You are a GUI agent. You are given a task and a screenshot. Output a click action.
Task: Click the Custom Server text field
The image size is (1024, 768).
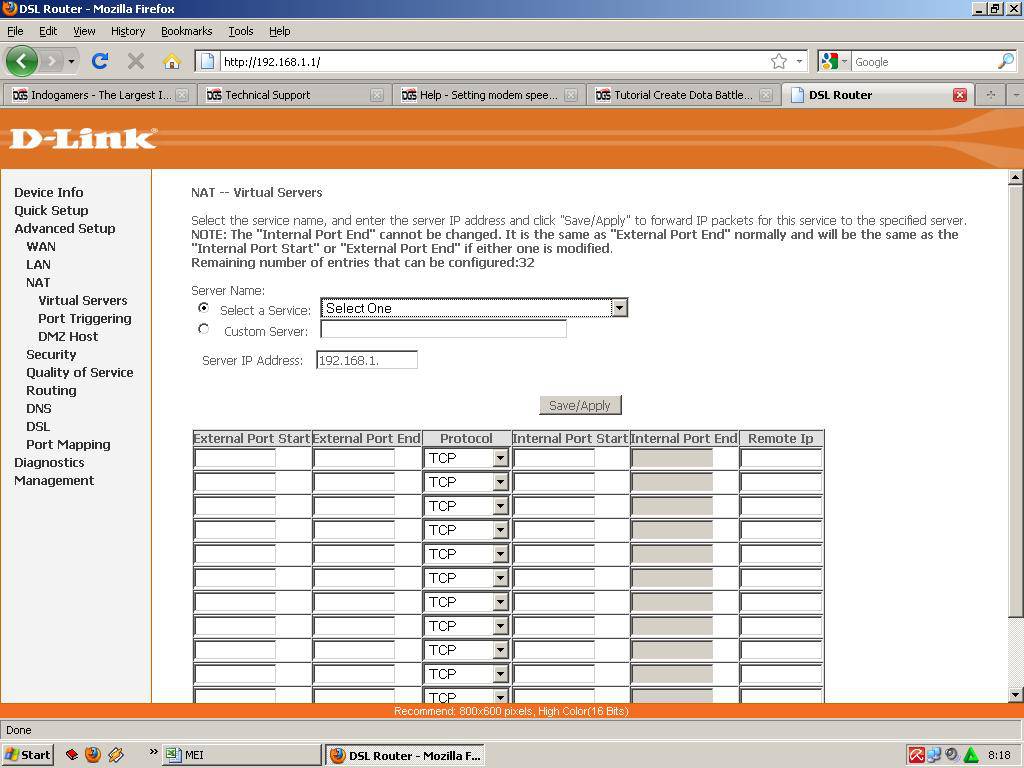[x=443, y=328]
